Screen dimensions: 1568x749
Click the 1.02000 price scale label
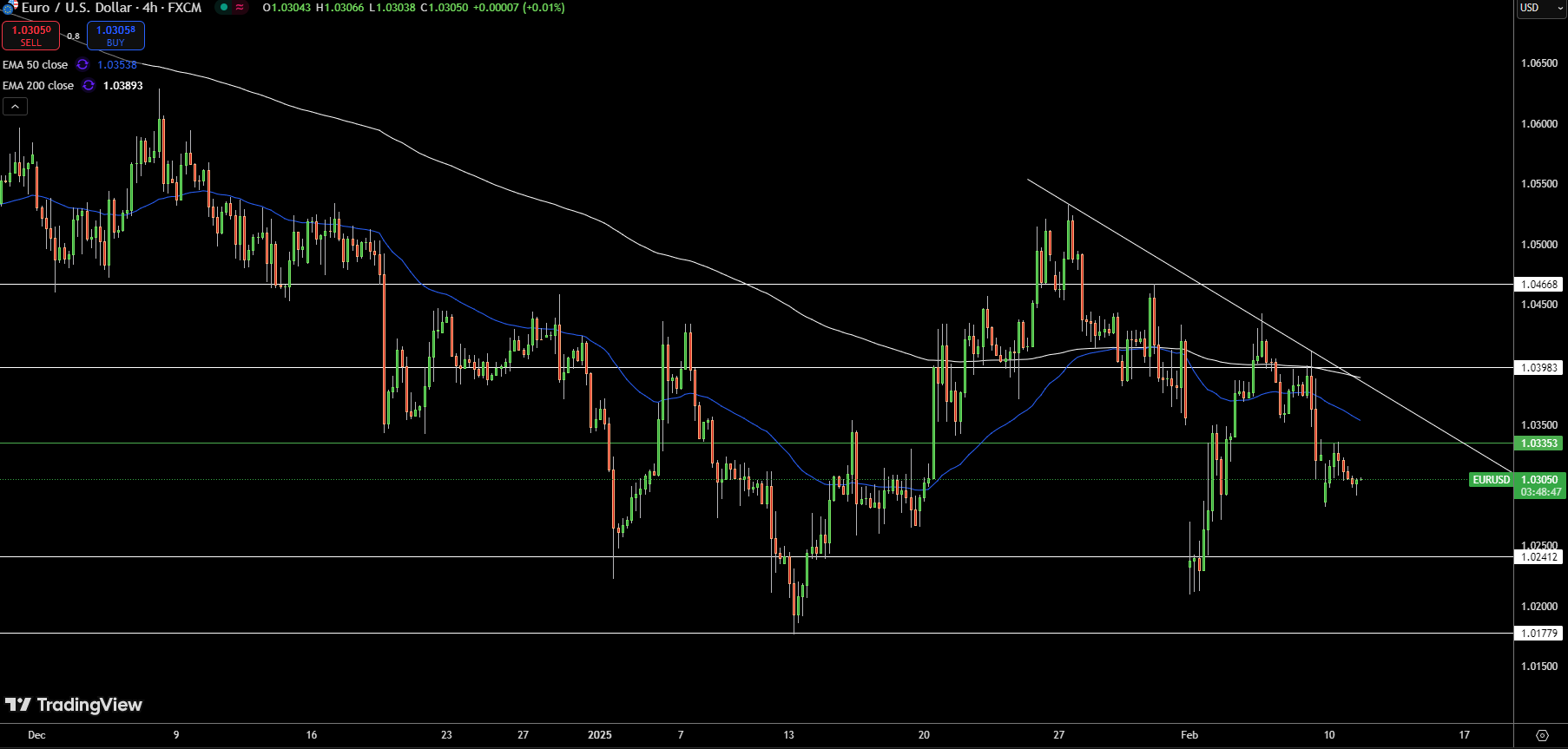pyautogui.click(x=1539, y=607)
